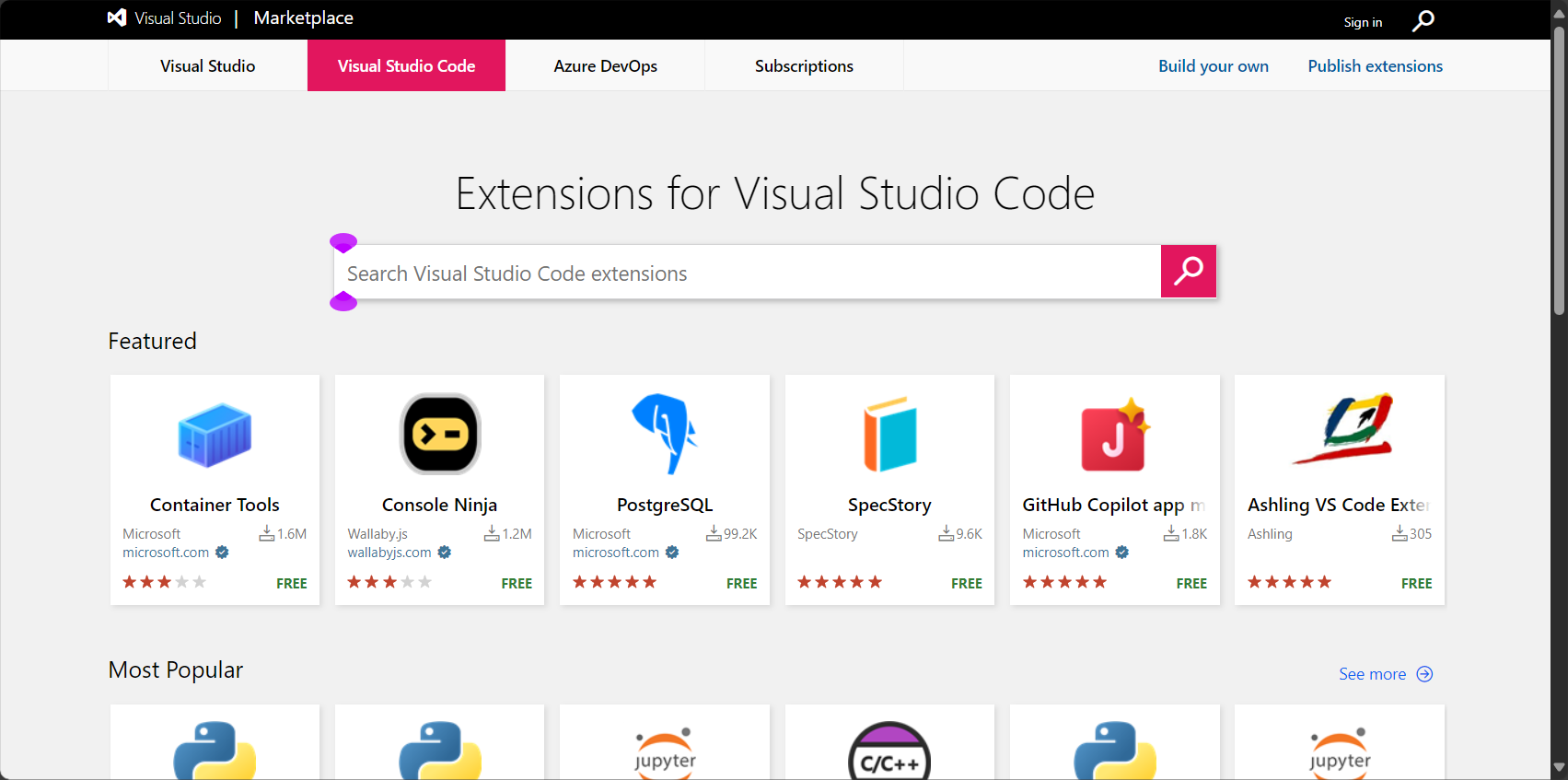Open SpecStory book icon

[x=889, y=434]
